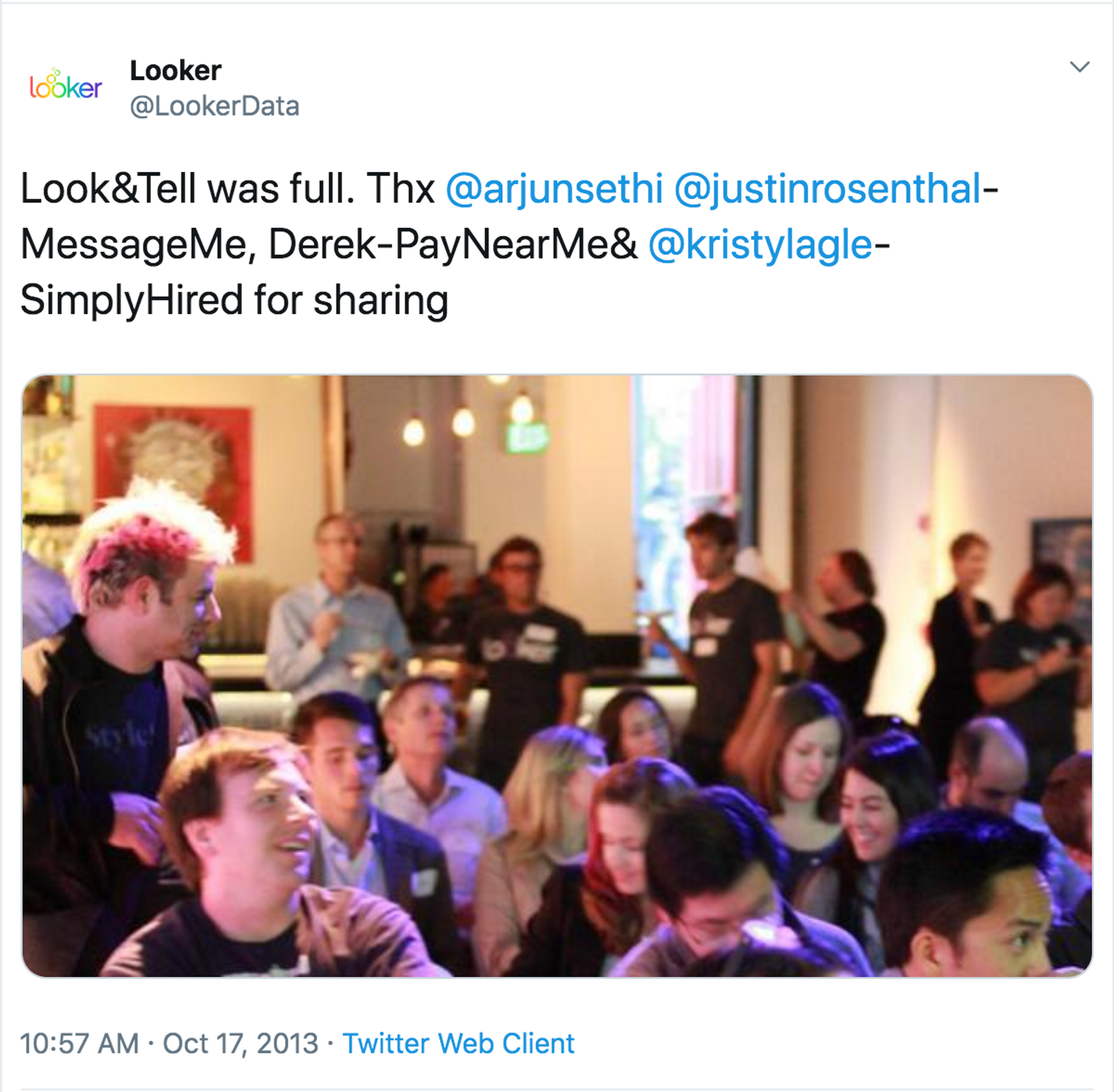Click the 'MessageMe, Derek-PayNearMe&' text
Image resolution: width=1114 pixels, height=1092 pixels.
[x=329, y=244]
